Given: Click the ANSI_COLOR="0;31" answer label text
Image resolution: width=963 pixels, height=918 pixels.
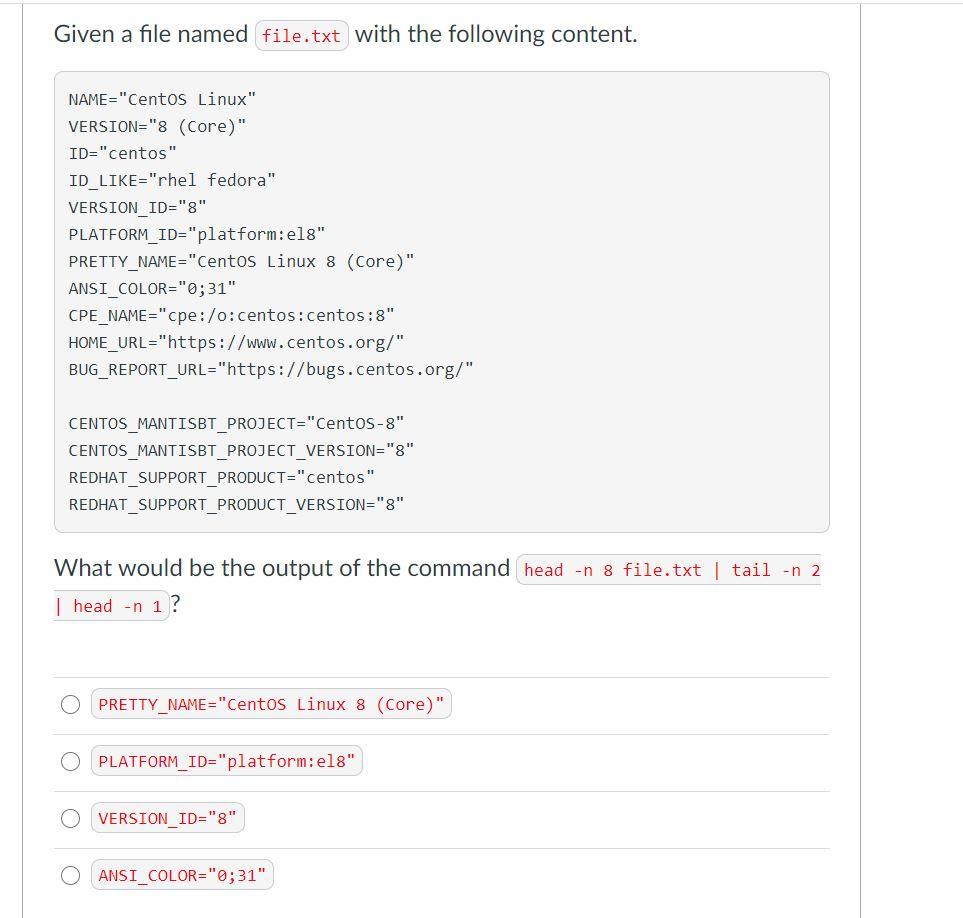Looking at the screenshot, I should click(x=182, y=875).
